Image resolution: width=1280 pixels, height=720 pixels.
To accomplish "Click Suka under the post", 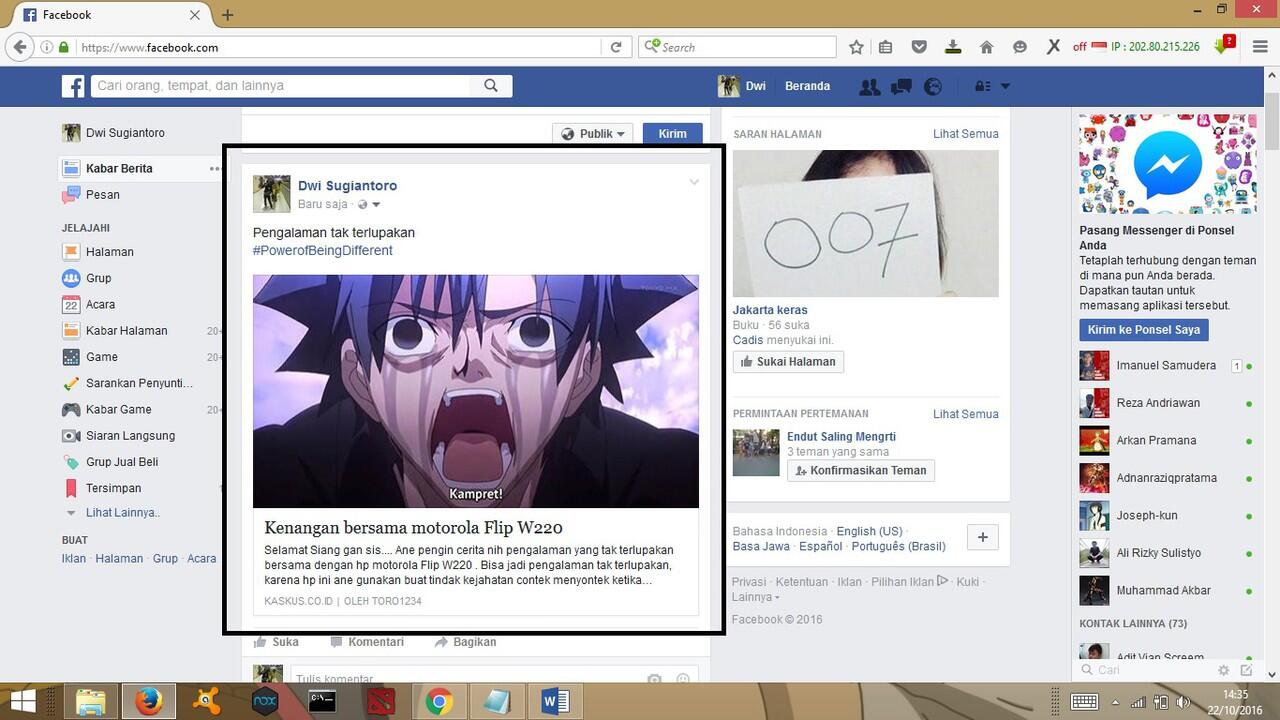I will [276, 642].
